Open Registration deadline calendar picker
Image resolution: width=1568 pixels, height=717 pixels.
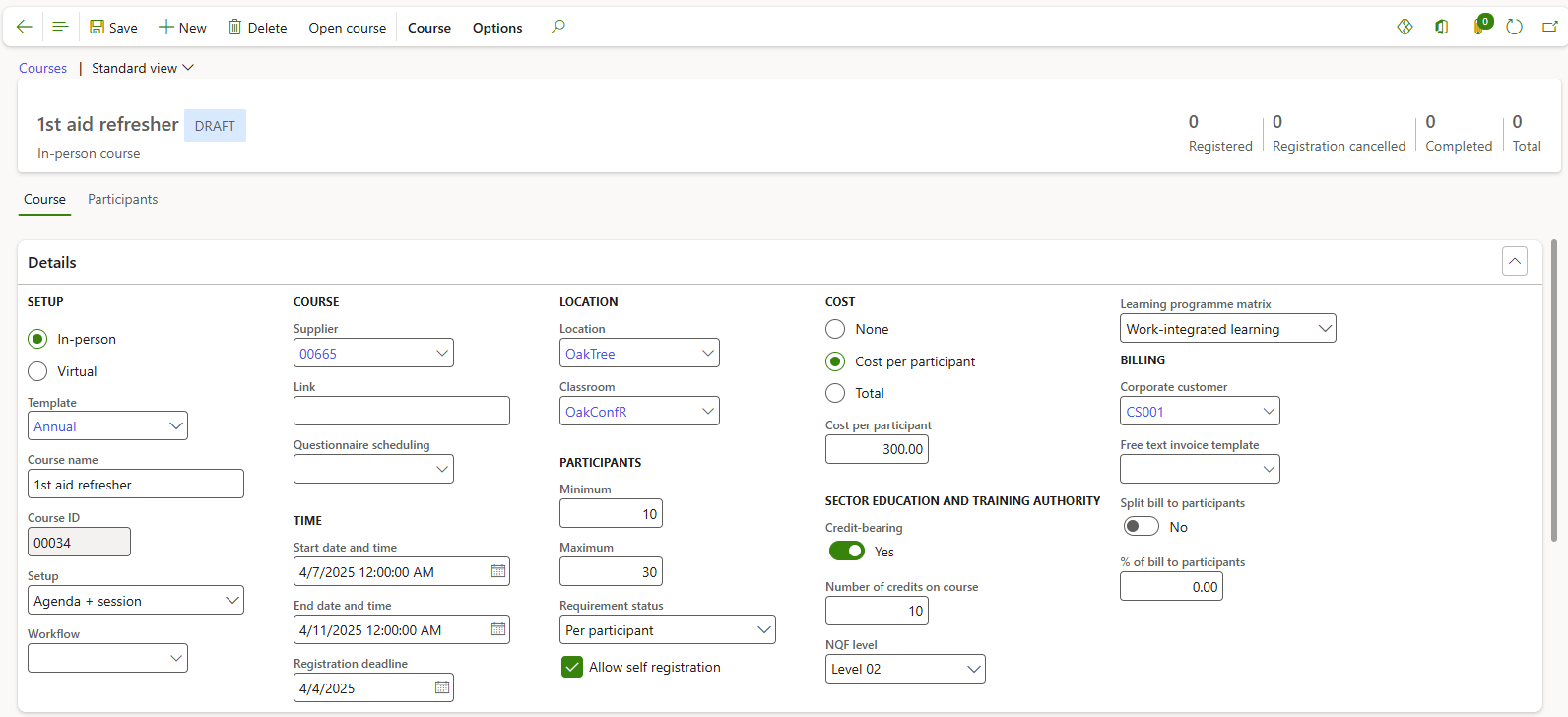442,687
